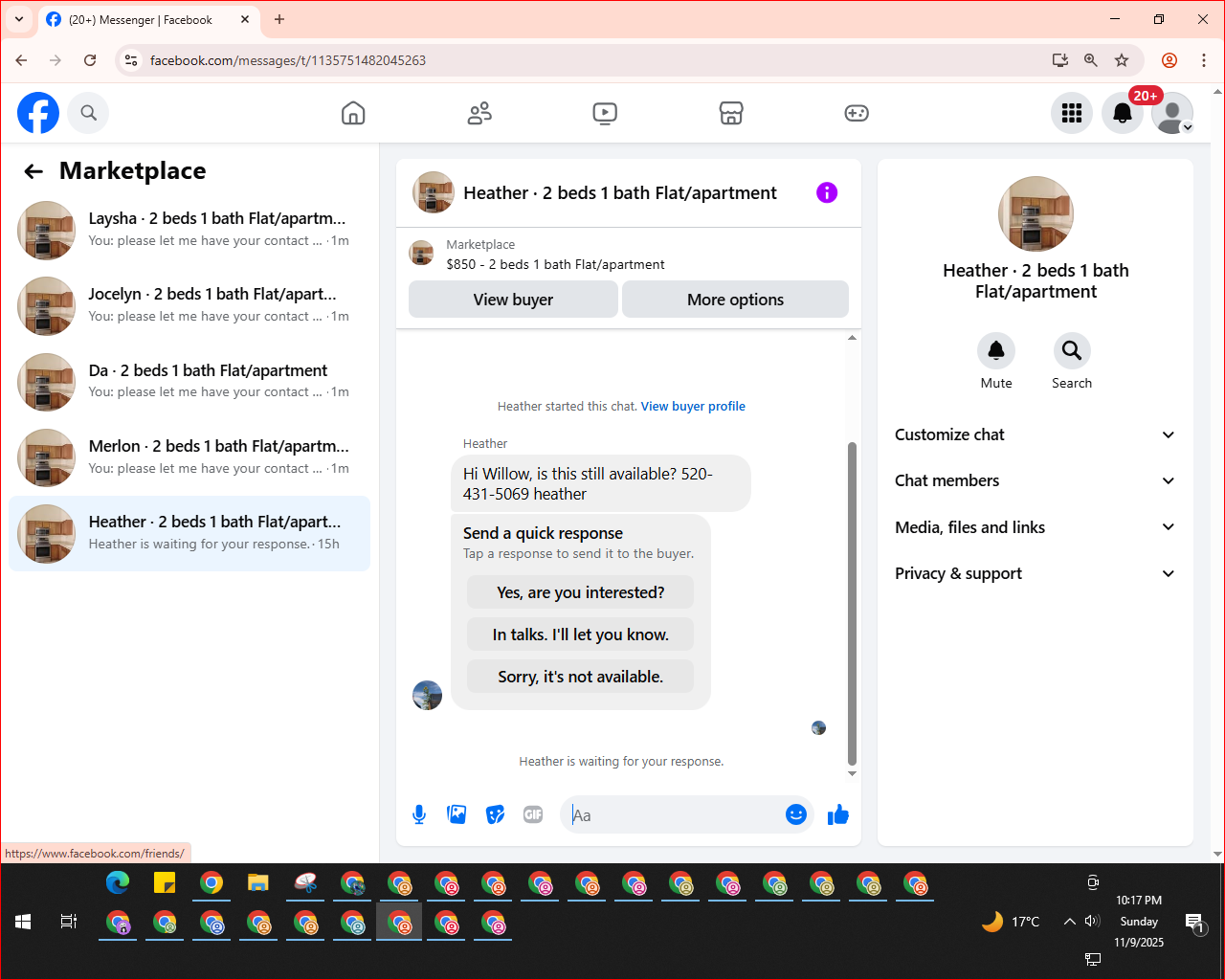View site information icon in address bar

(x=132, y=60)
